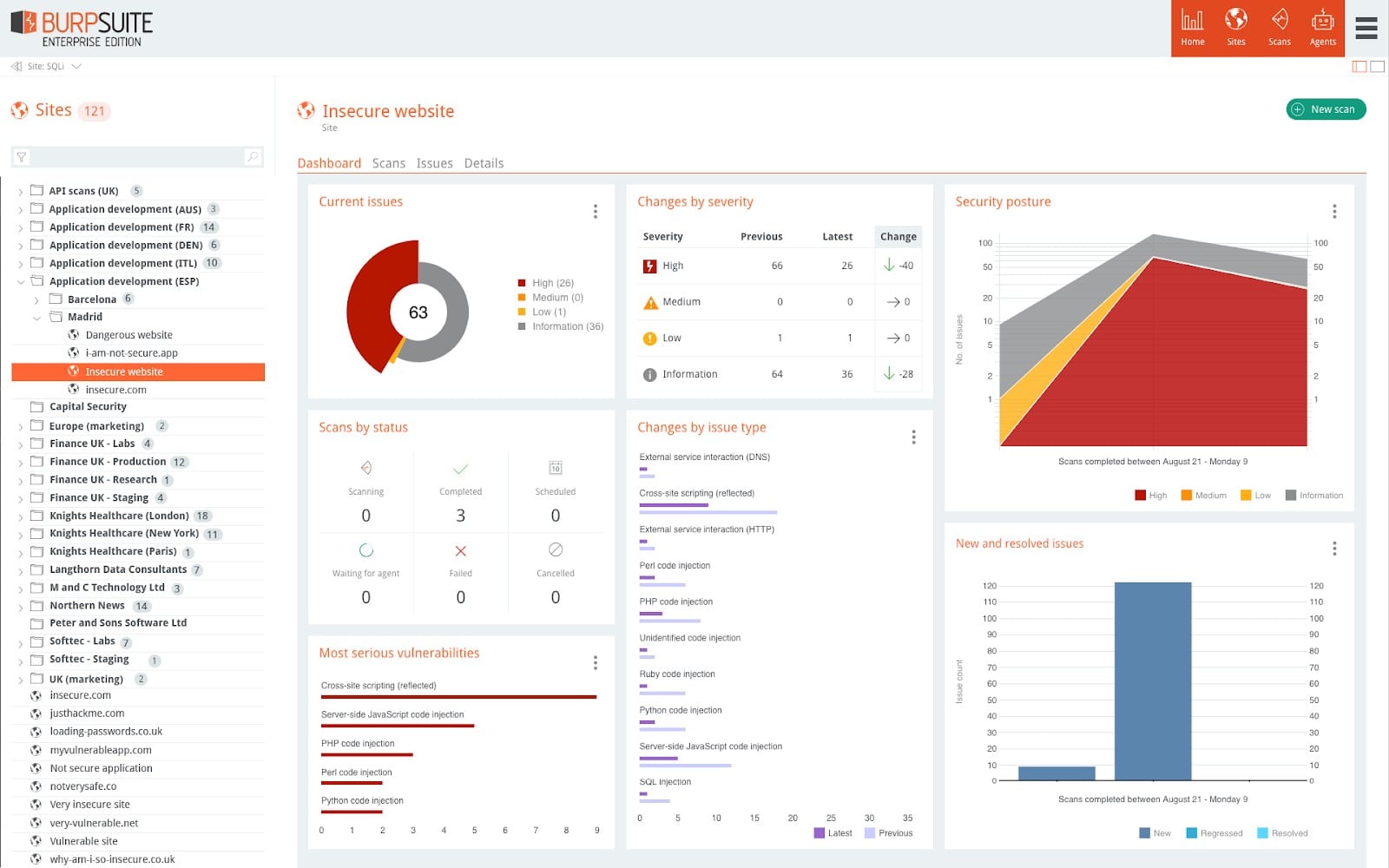Viewport: 1389px width, 868px height.
Task: Open the Home navigation icon
Action: coord(1192,28)
